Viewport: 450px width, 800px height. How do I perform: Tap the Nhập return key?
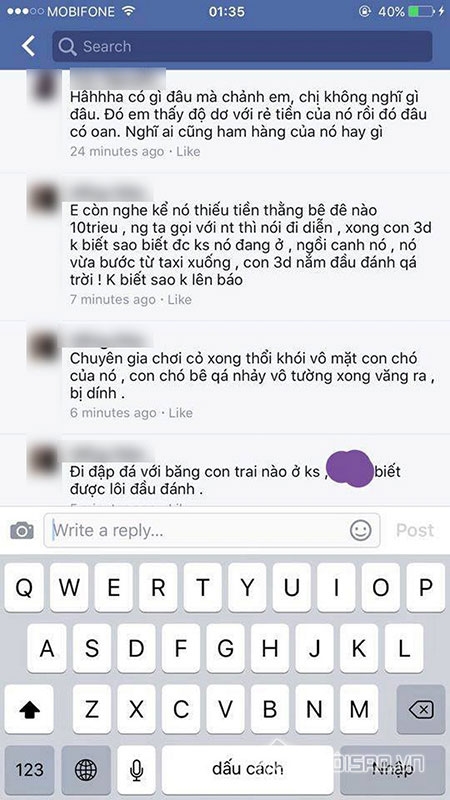[x=392, y=769]
